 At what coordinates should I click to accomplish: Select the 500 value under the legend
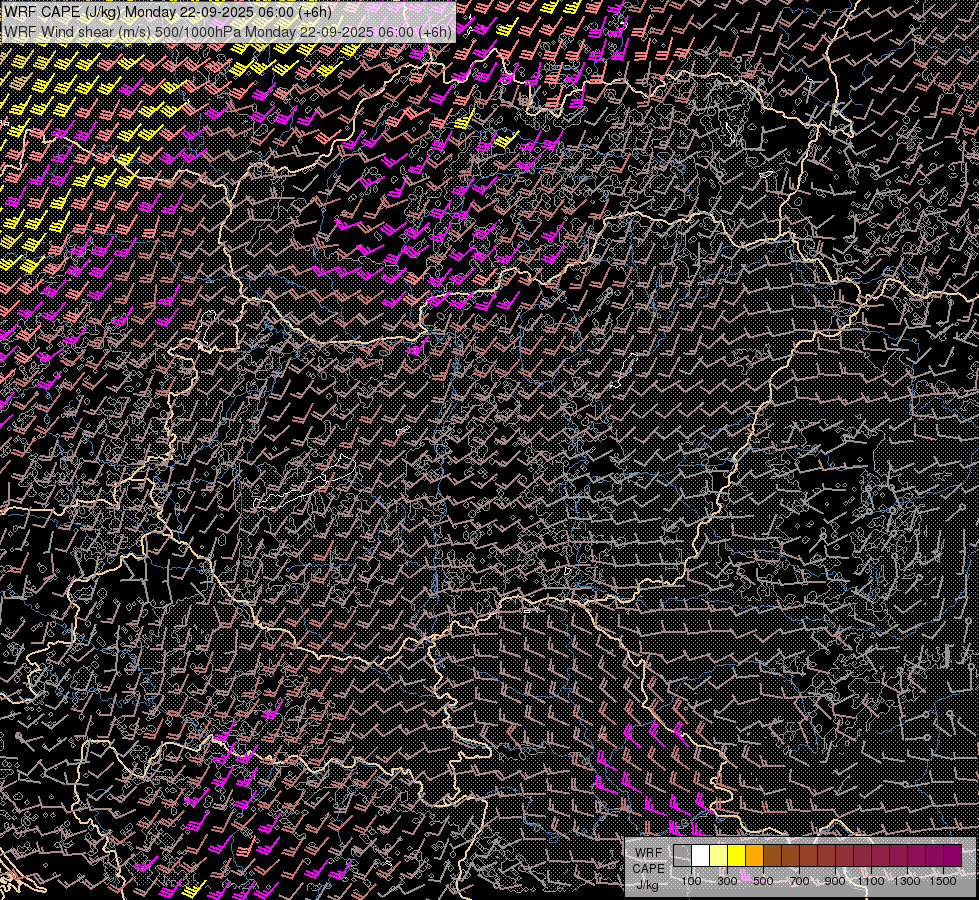coord(763,881)
